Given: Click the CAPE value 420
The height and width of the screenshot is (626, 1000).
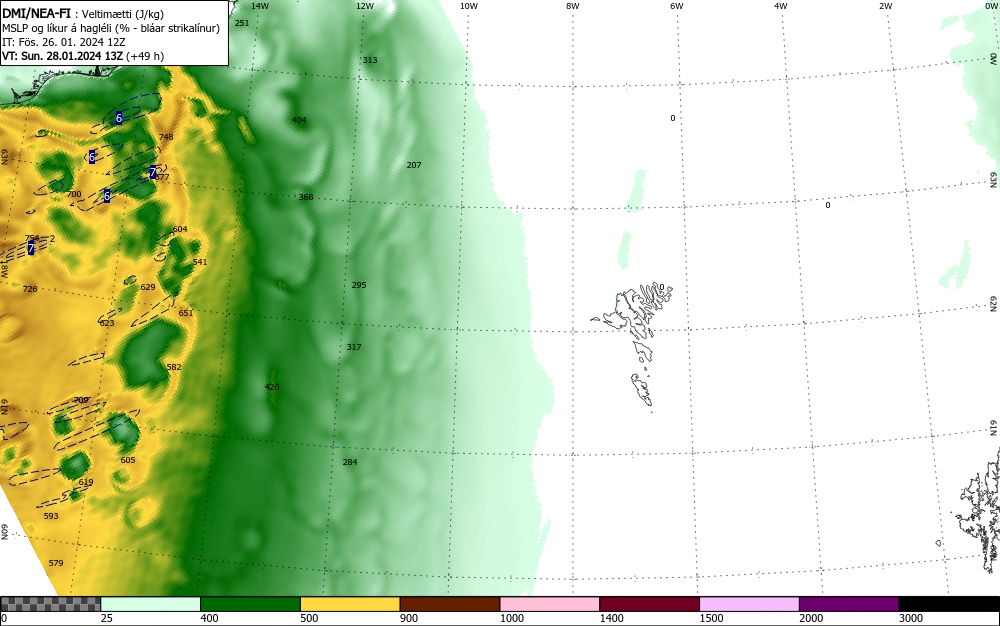Looking at the screenshot, I should pyautogui.click(x=272, y=387).
